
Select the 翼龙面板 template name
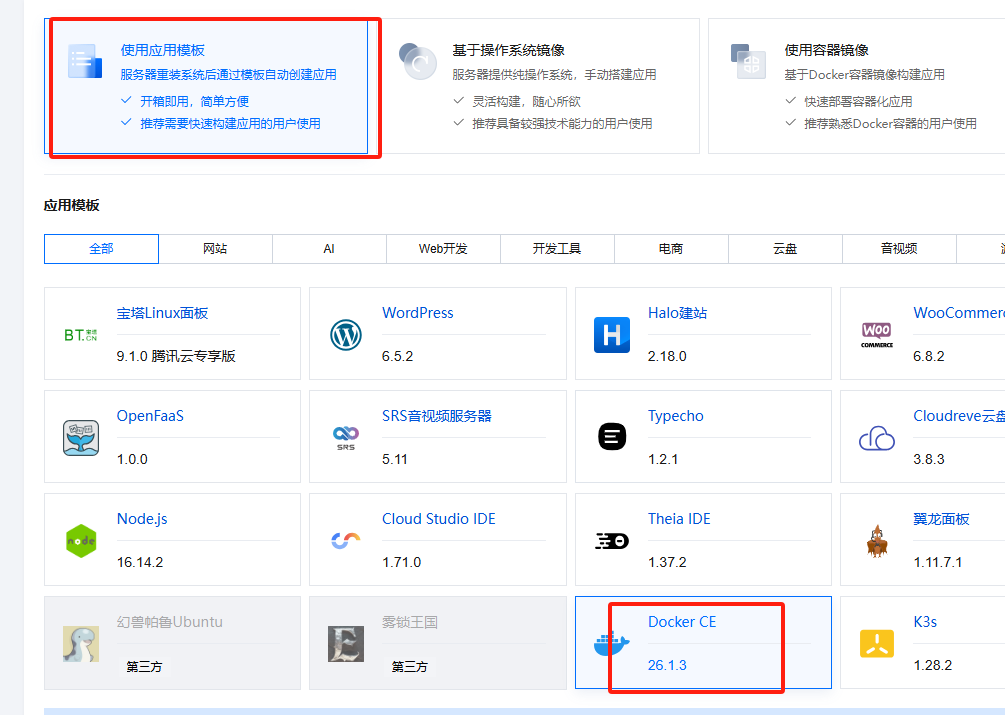(941, 519)
